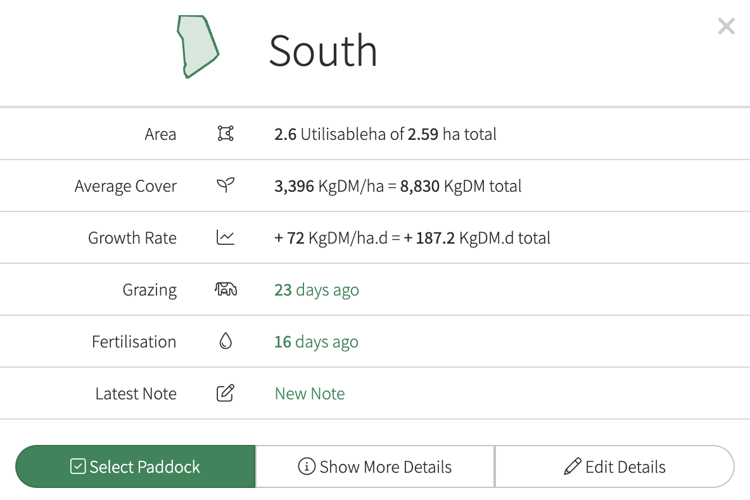Image resolution: width=750 pixels, height=500 pixels.
Task: Click Show More Details button
Action: click(x=375, y=467)
